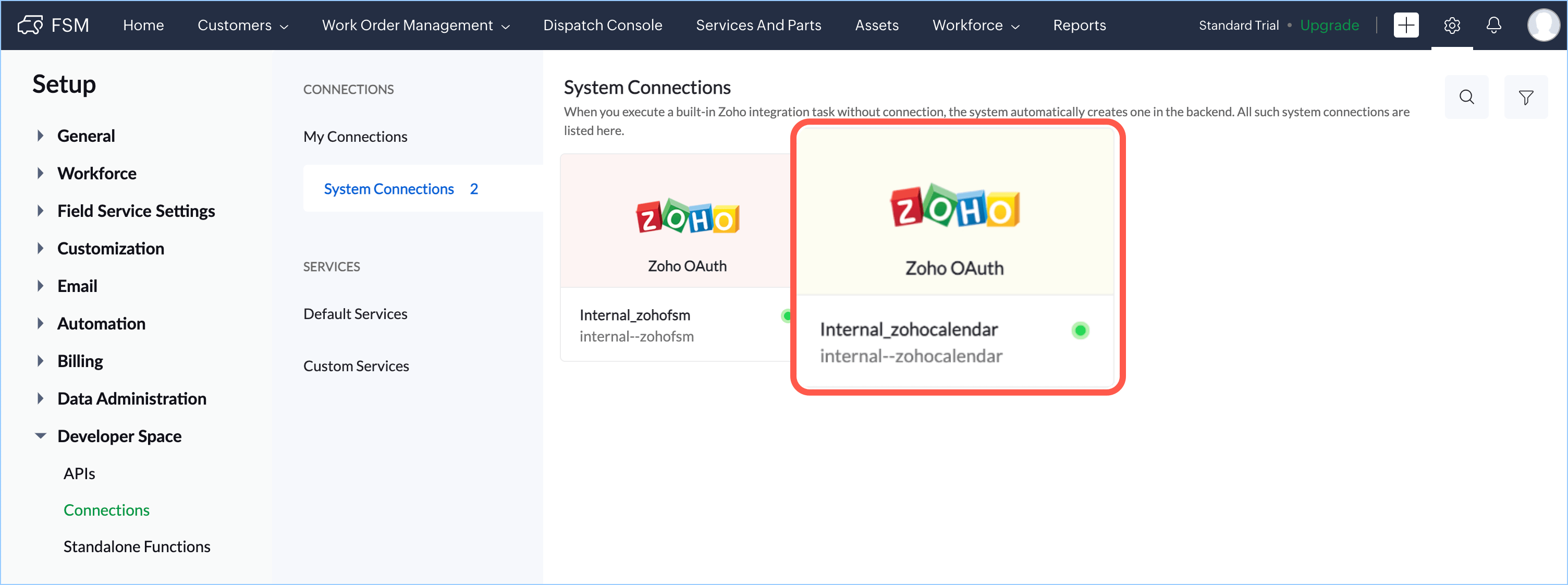The image size is (1568, 585).
Task: Click the Standard Trial label
Action: pos(1238,25)
